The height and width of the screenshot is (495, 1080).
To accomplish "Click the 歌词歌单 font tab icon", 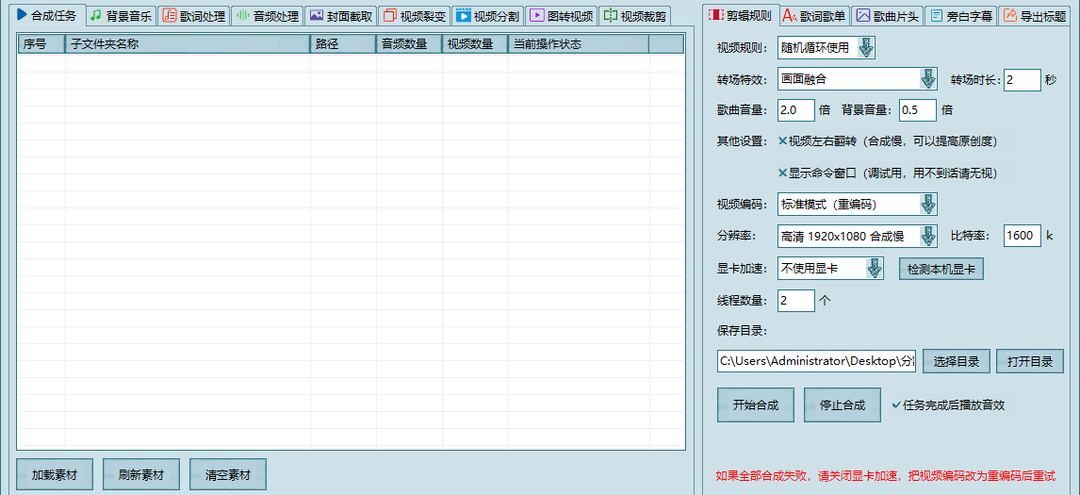I will click(x=789, y=16).
